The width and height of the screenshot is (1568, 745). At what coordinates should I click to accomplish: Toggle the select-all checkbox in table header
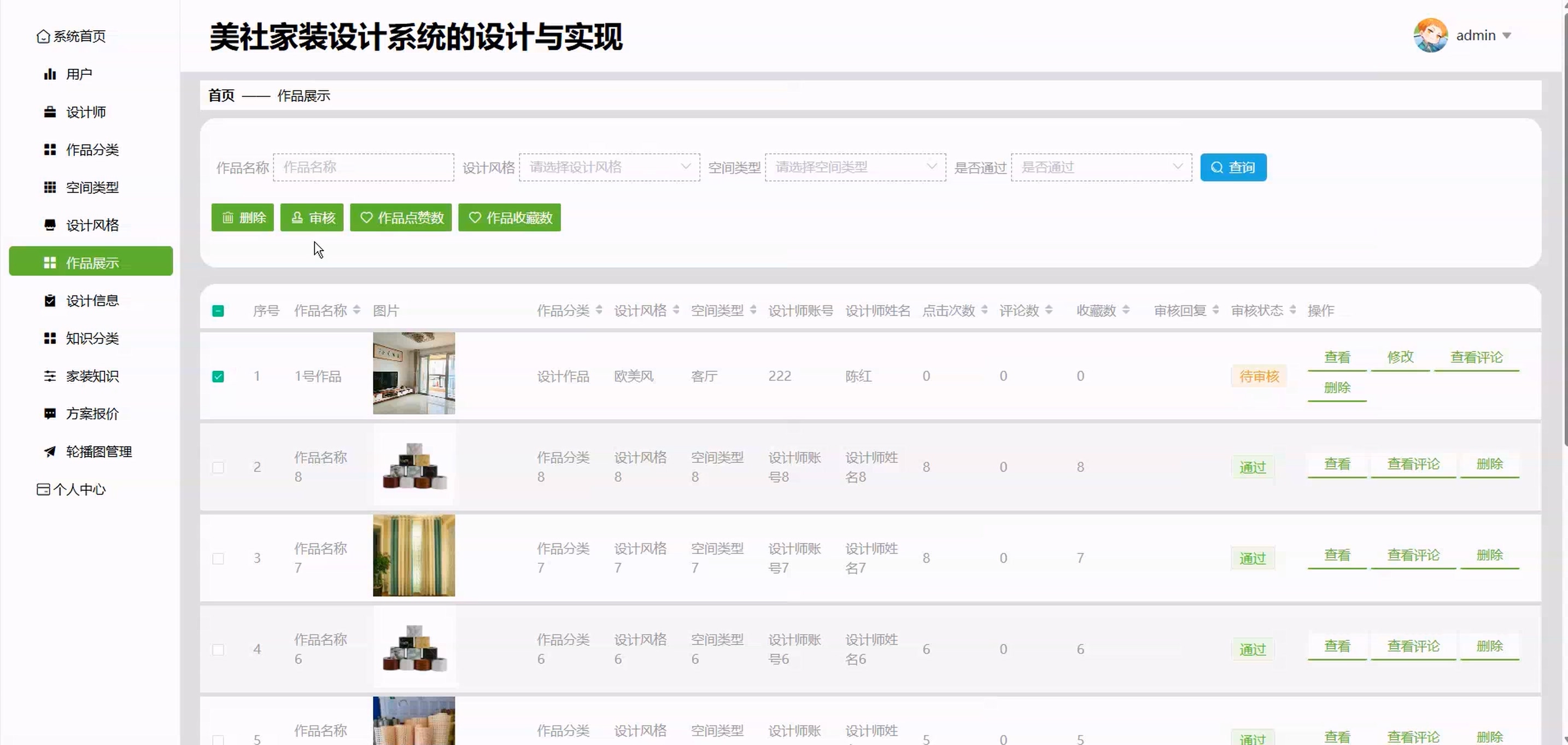coord(218,311)
